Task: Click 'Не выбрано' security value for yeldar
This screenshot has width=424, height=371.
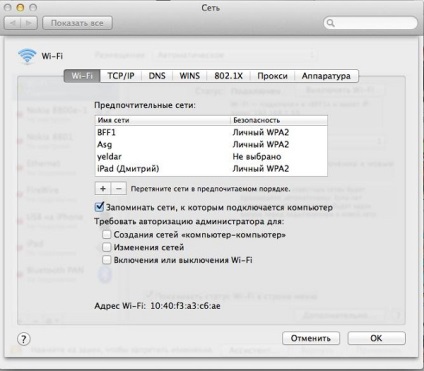Action: pos(257,156)
